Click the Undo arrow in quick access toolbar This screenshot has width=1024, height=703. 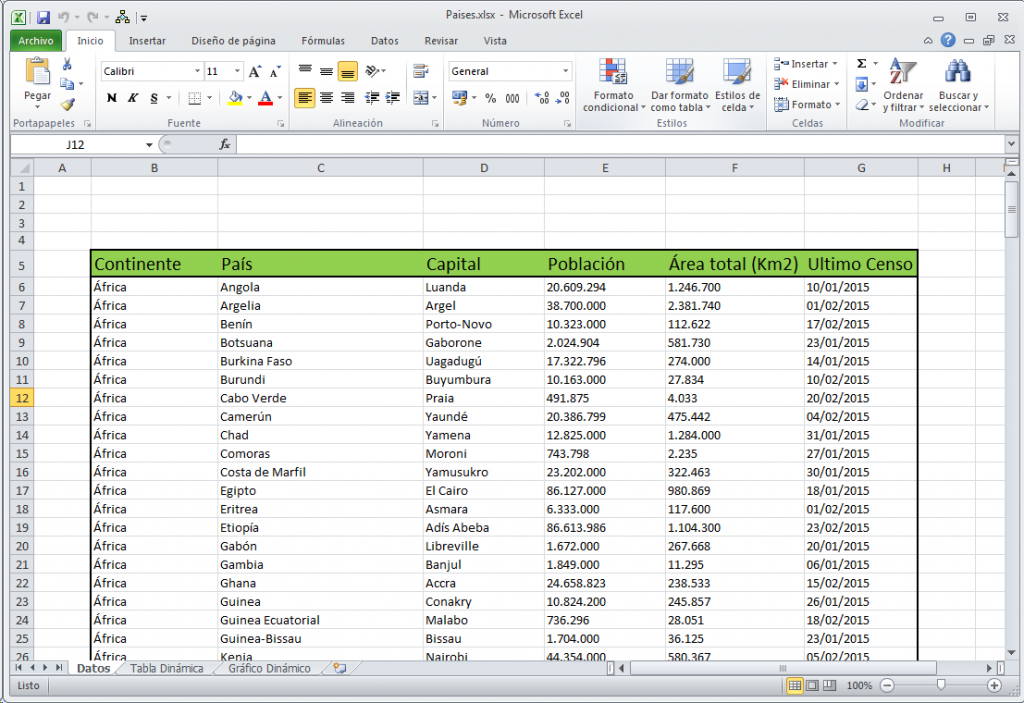pyautogui.click(x=63, y=18)
